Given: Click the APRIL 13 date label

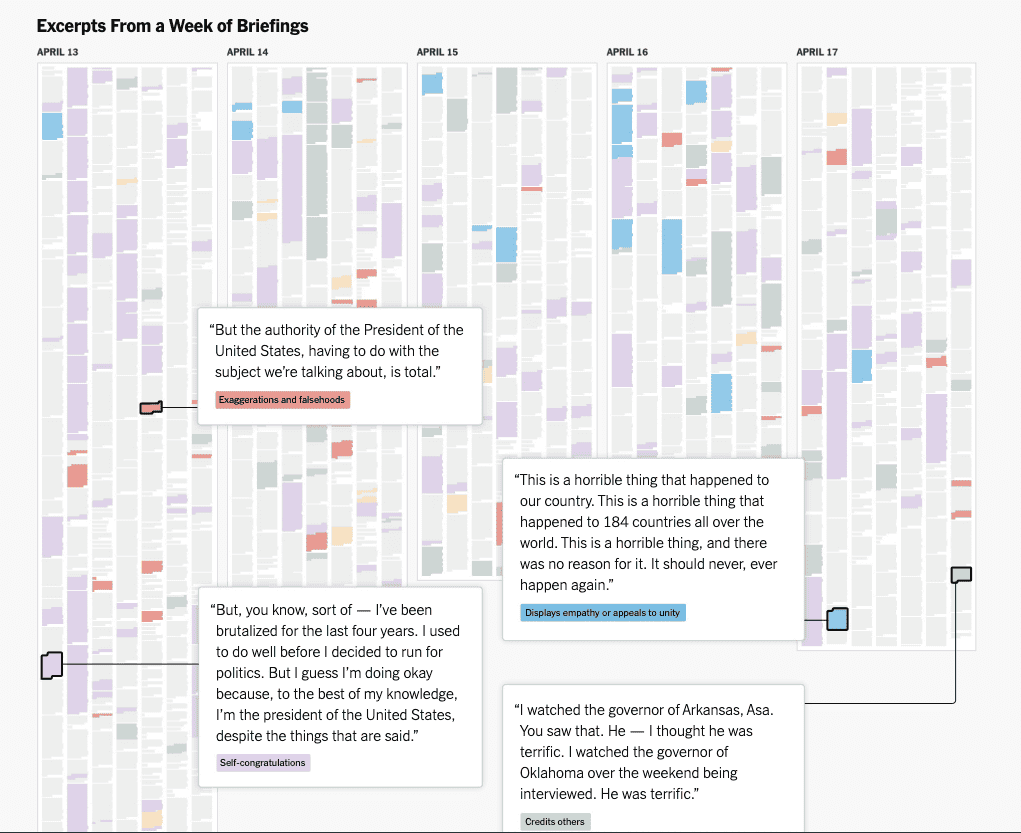Looking at the screenshot, I should click(x=58, y=52).
